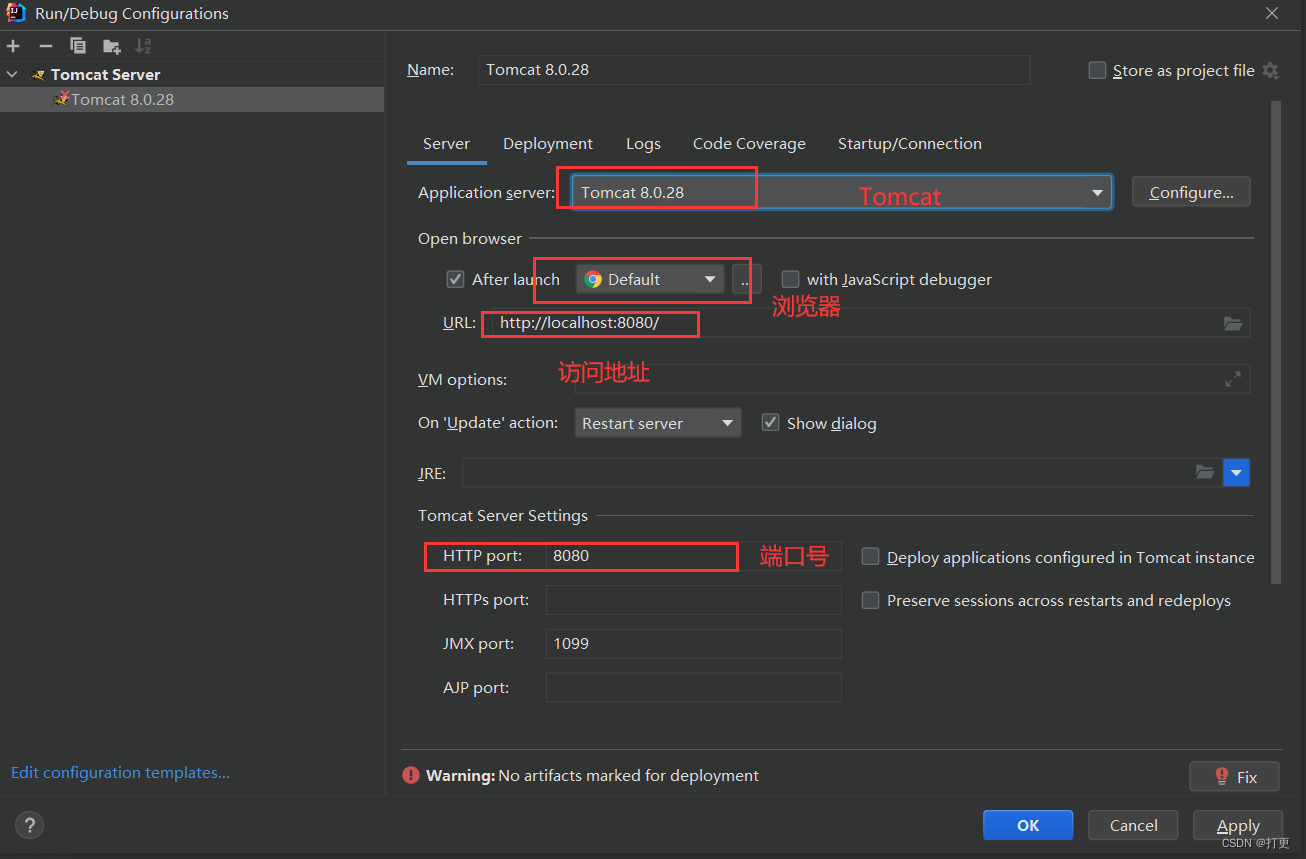
Task: Create a new configuration folder icon
Action: coord(111,46)
